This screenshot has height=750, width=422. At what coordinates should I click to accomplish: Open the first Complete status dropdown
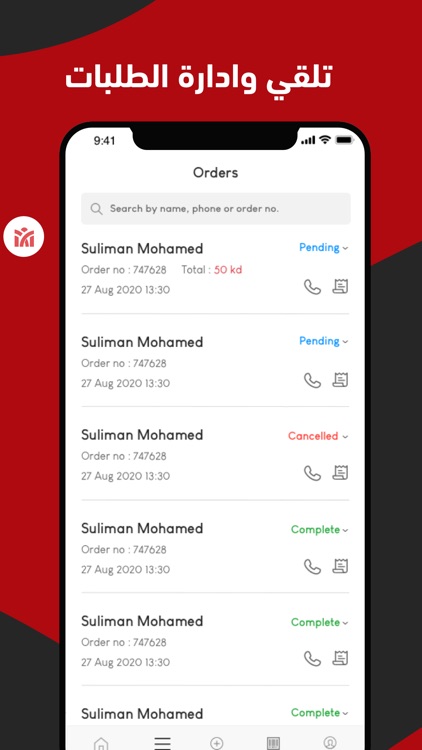pos(319,529)
